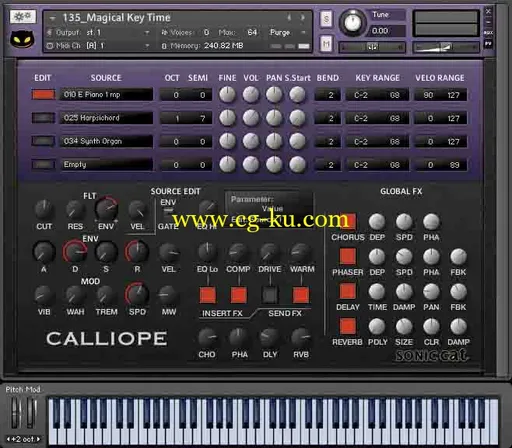Shift keyboard octave down arrow
This screenshot has height=448, width=512.
point(8,439)
